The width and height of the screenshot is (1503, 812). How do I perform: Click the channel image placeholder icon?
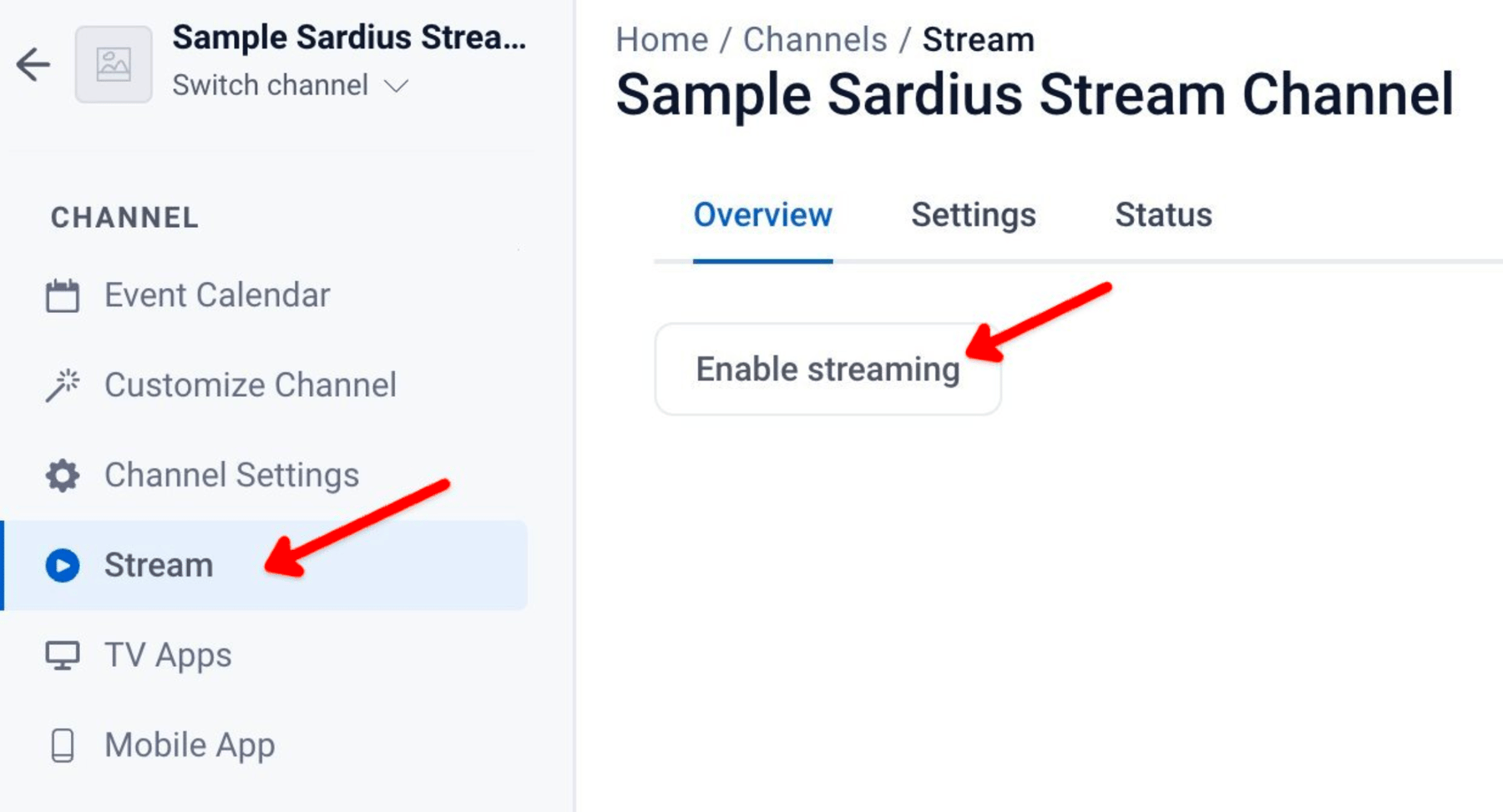coord(114,63)
